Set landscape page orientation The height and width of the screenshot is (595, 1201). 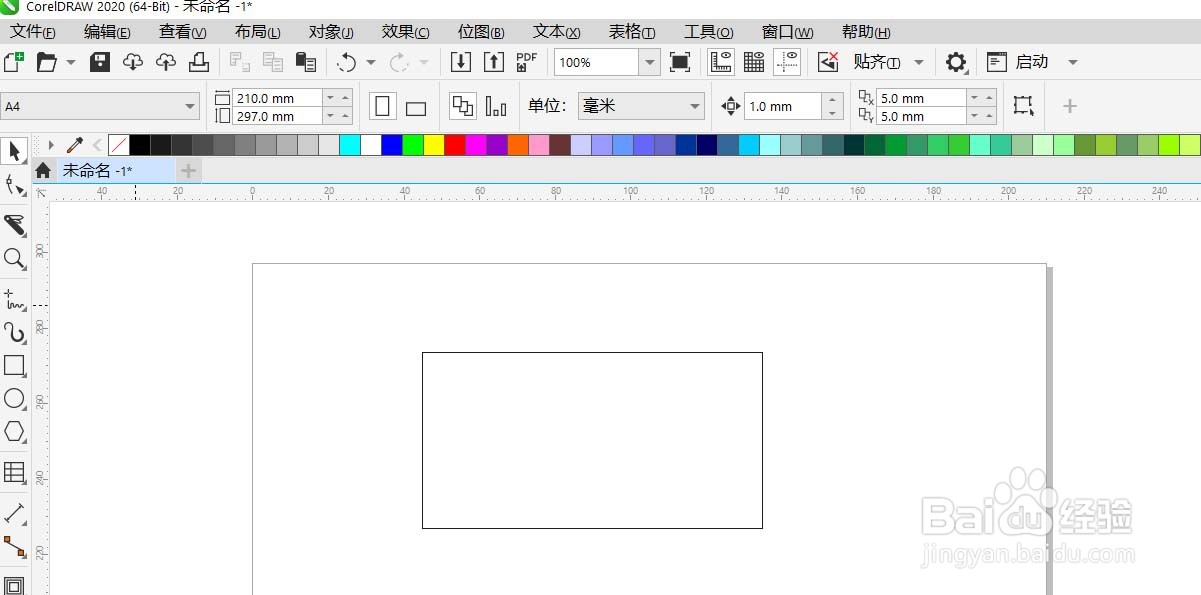(x=416, y=106)
